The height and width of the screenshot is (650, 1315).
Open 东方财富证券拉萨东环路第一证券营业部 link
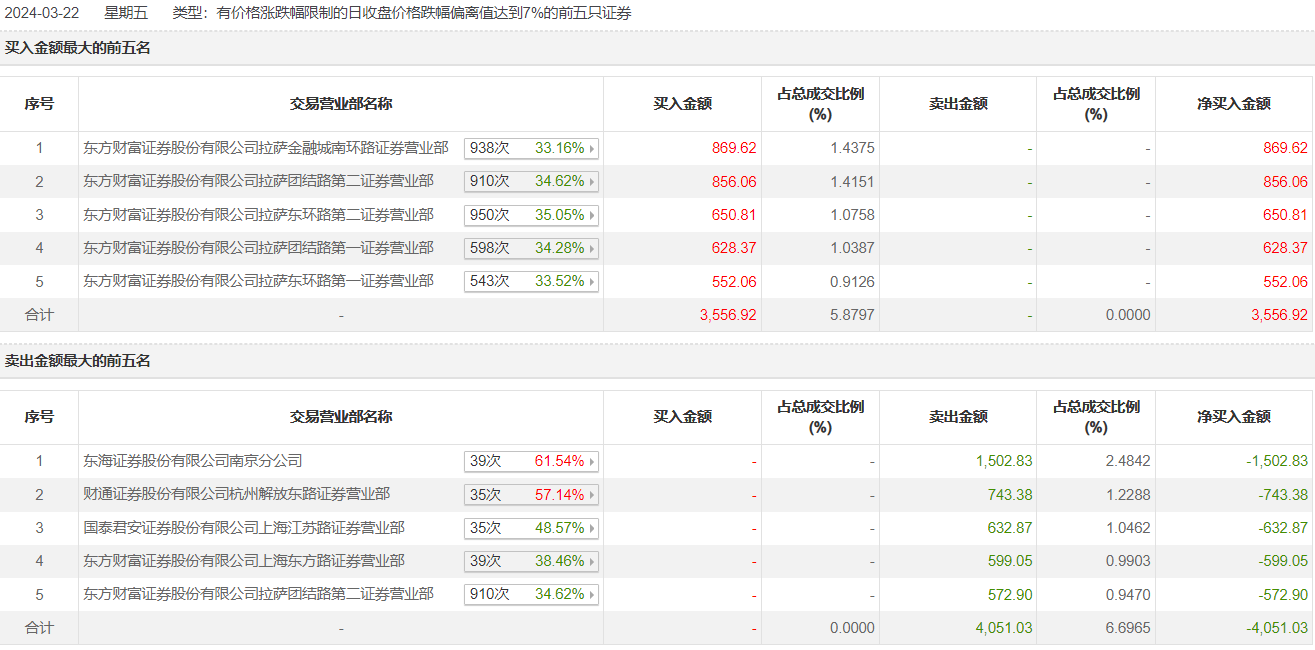[x=258, y=281]
